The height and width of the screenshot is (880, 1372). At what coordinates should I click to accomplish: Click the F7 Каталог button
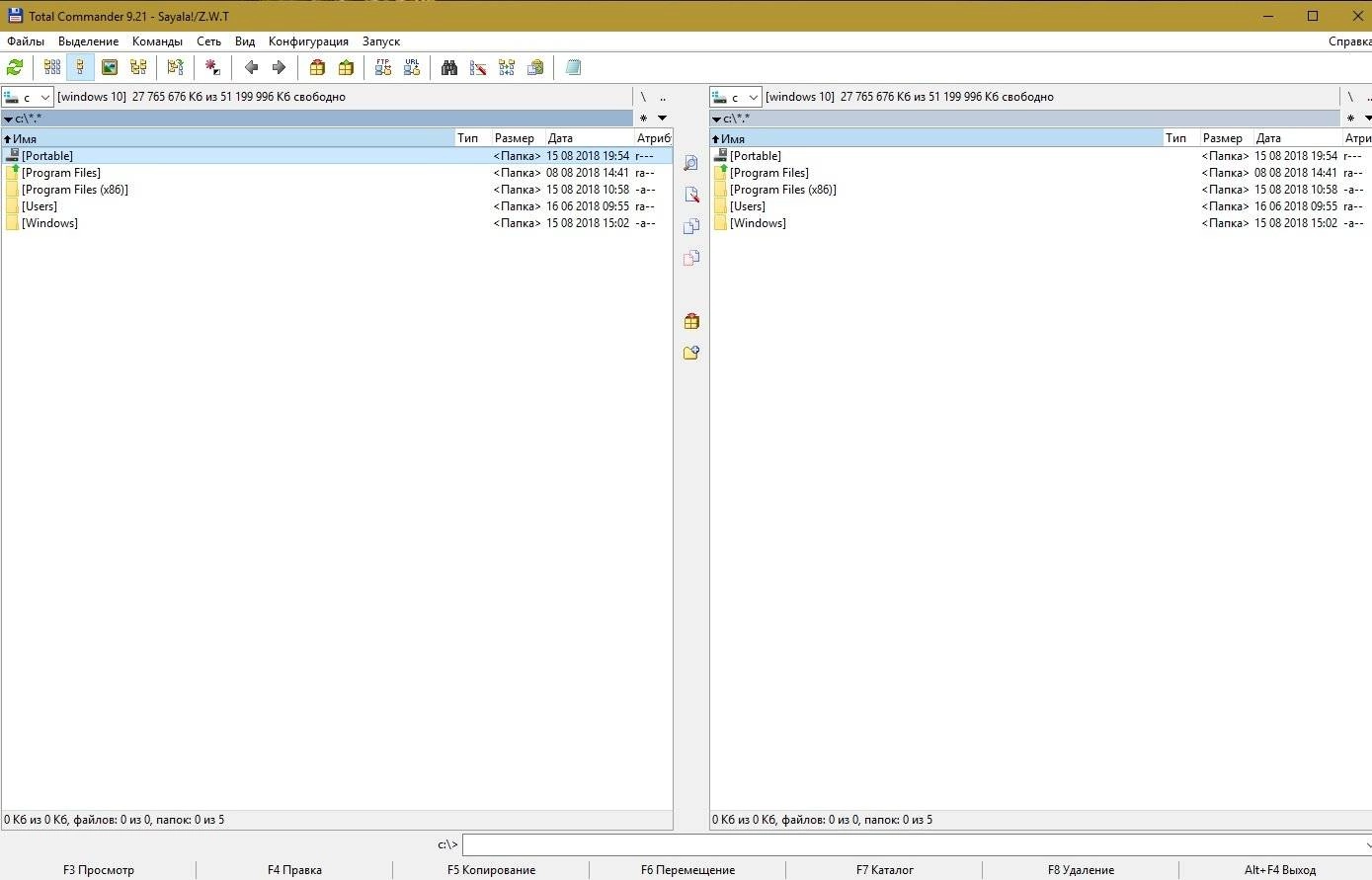pos(885,870)
